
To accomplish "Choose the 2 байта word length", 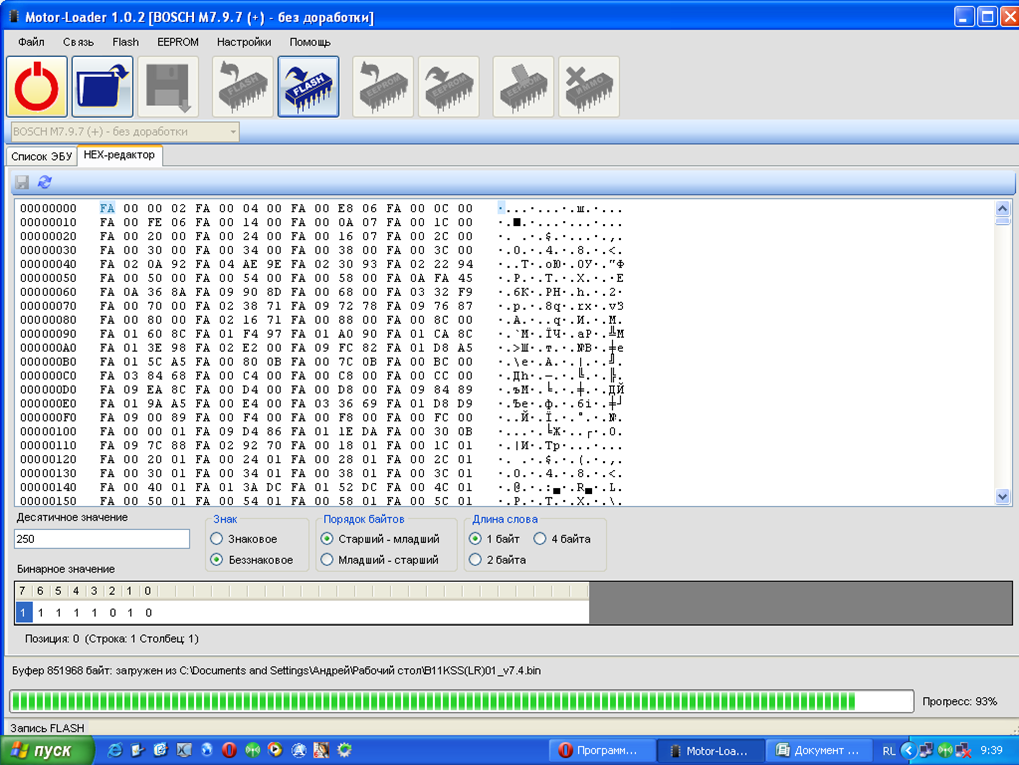I will point(475,560).
